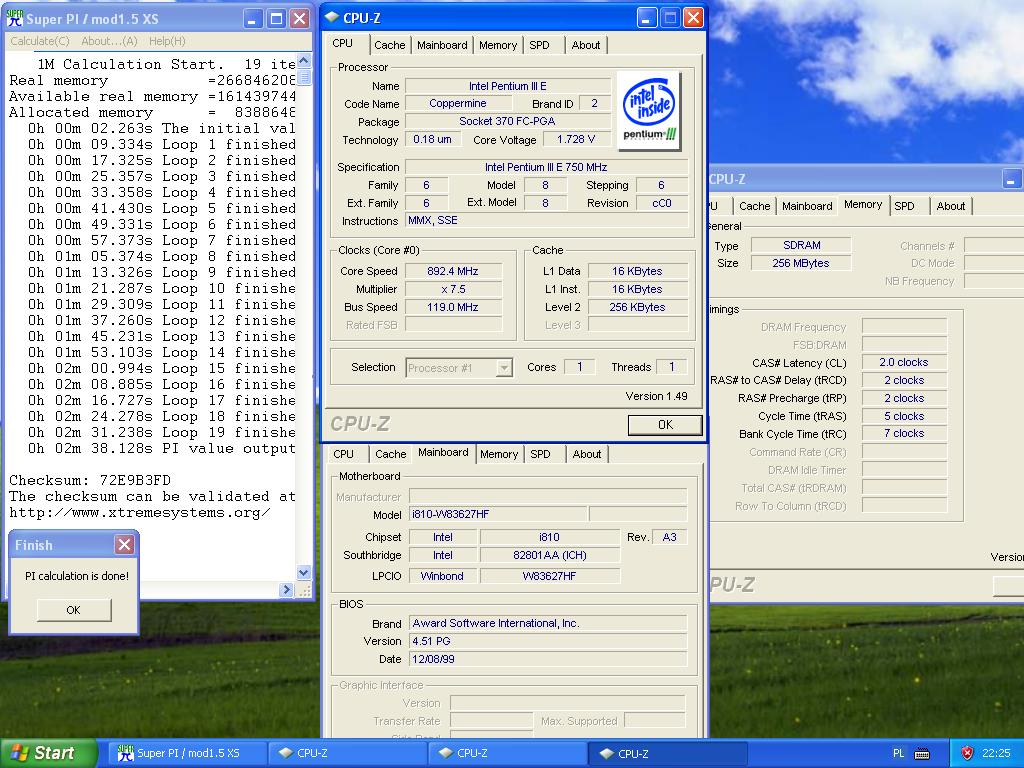
Task: Open the About...(A) menu in Super PI
Action: coord(109,41)
